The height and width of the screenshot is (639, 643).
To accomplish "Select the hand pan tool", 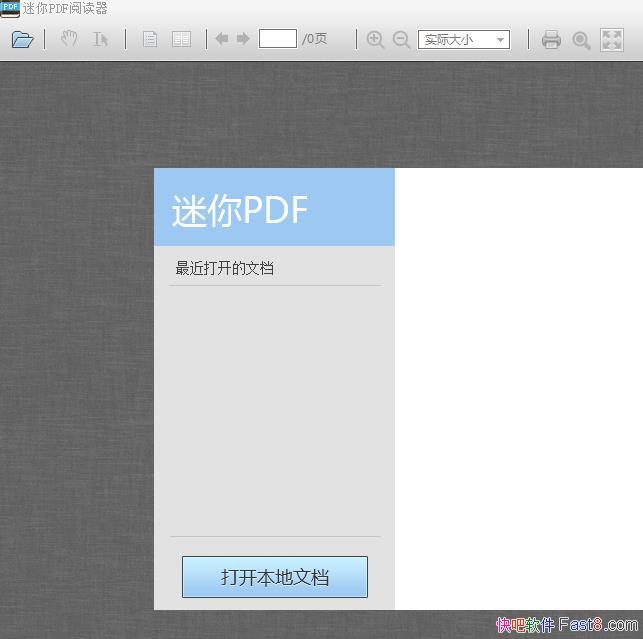I will pyautogui.click(x=69, y=40).
